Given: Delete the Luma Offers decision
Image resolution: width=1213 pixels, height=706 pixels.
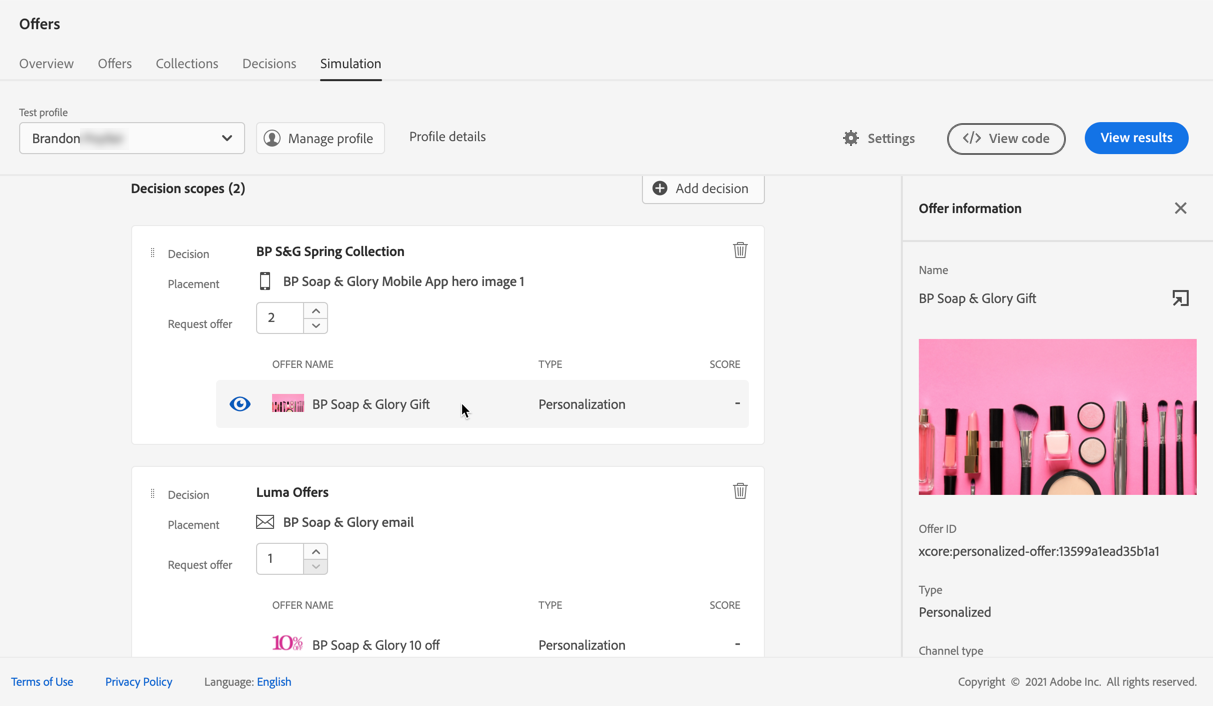Looking at the screenshot, I should click(740, 491).
